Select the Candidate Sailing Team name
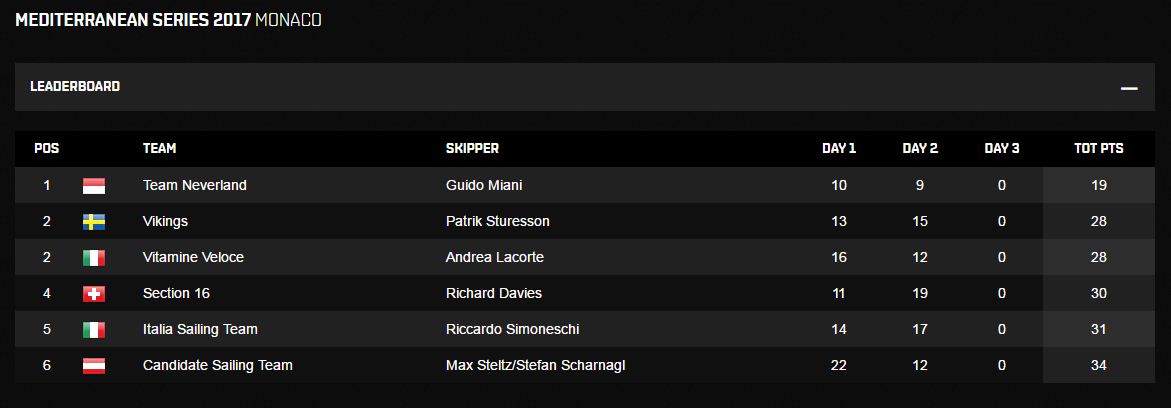Viewport: 1171px width, 408px height. click(217, 365)
